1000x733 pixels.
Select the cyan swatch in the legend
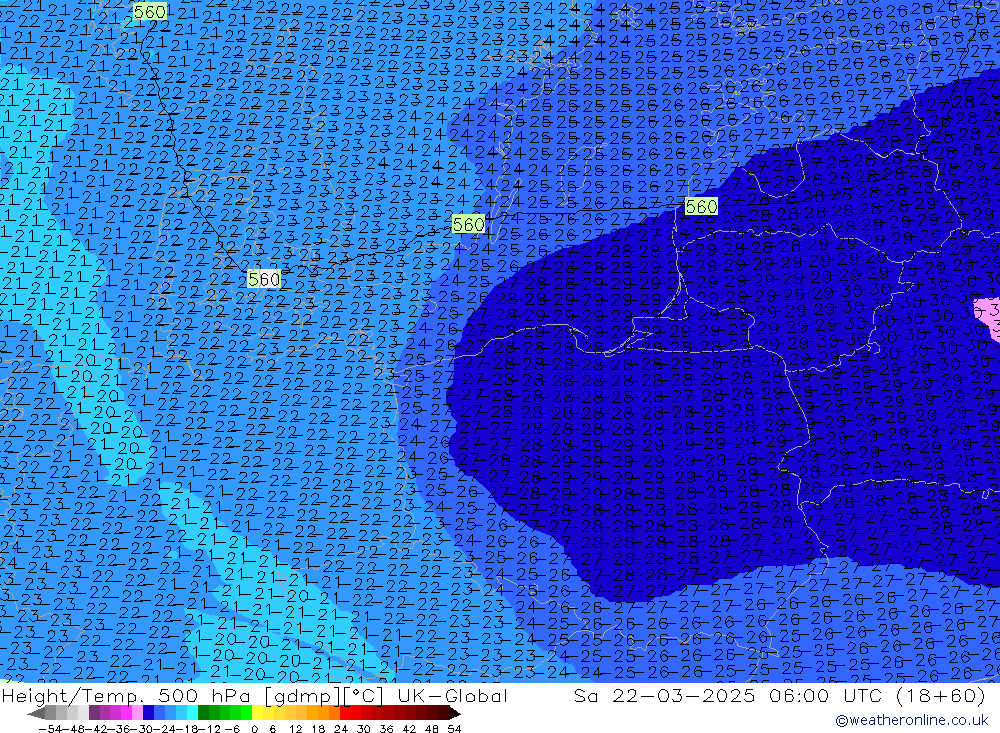pyautogui.click(x=192, y=713)
